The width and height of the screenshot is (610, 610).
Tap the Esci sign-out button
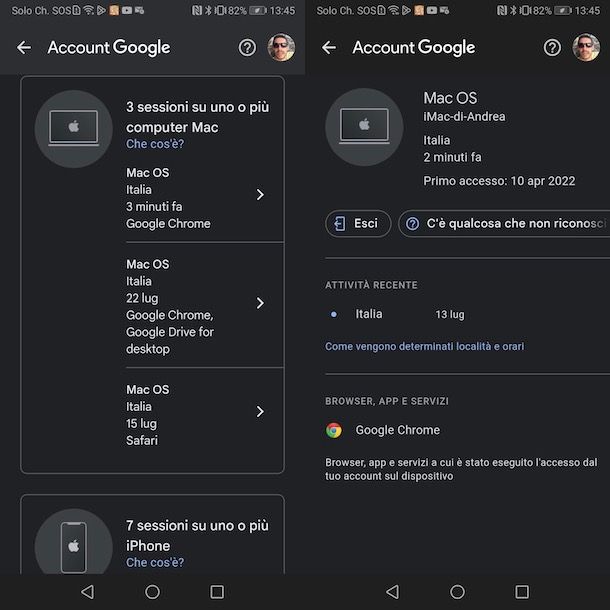tap(358, 224)
